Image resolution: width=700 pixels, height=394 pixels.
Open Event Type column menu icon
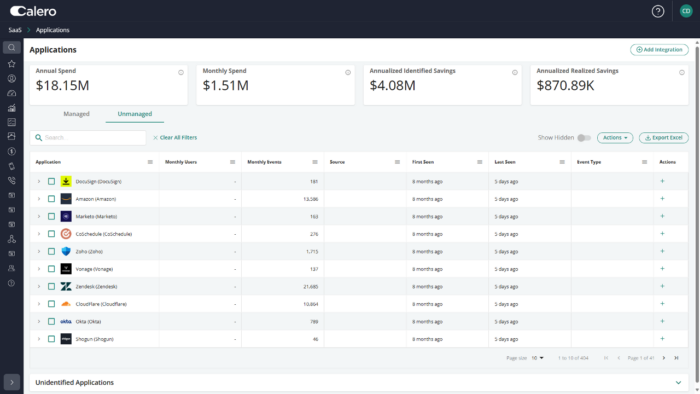(644, 162)
